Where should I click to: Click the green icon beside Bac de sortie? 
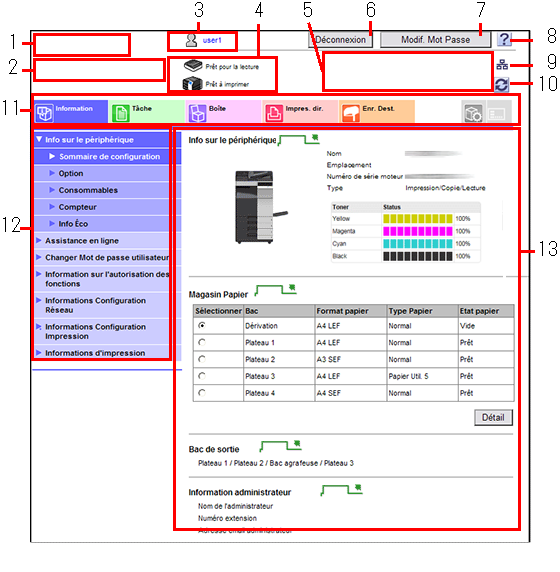pos(281,446)
